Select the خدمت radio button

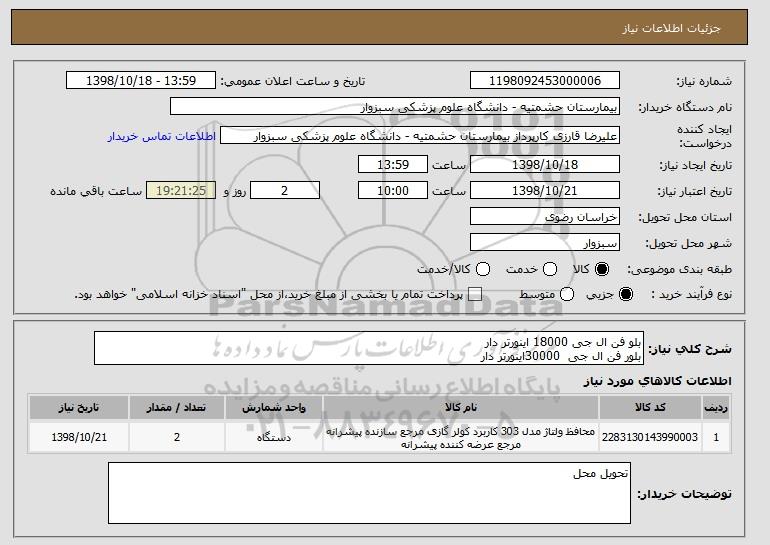[x=550, y=269]
